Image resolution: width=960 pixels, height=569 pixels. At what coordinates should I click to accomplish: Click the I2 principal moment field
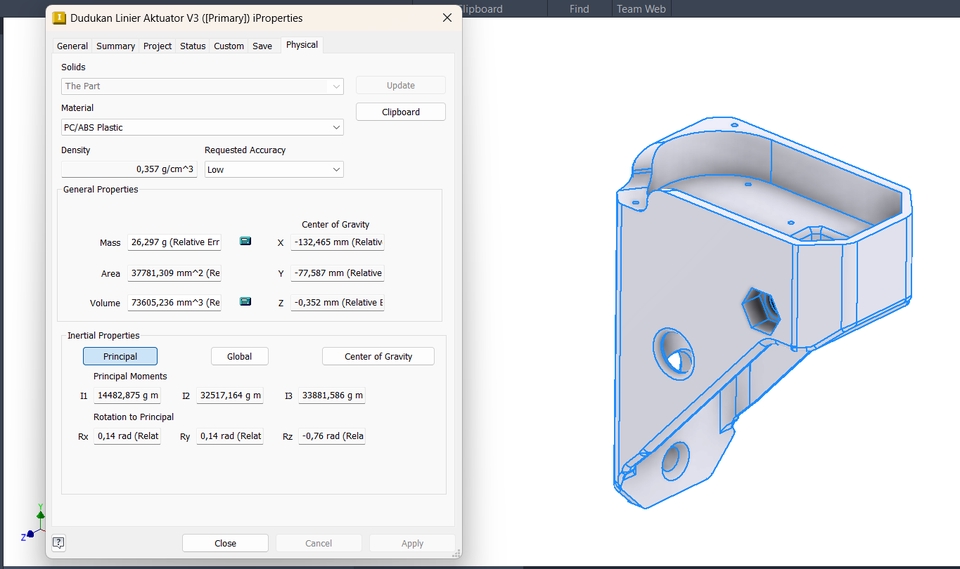coord(230,396)
